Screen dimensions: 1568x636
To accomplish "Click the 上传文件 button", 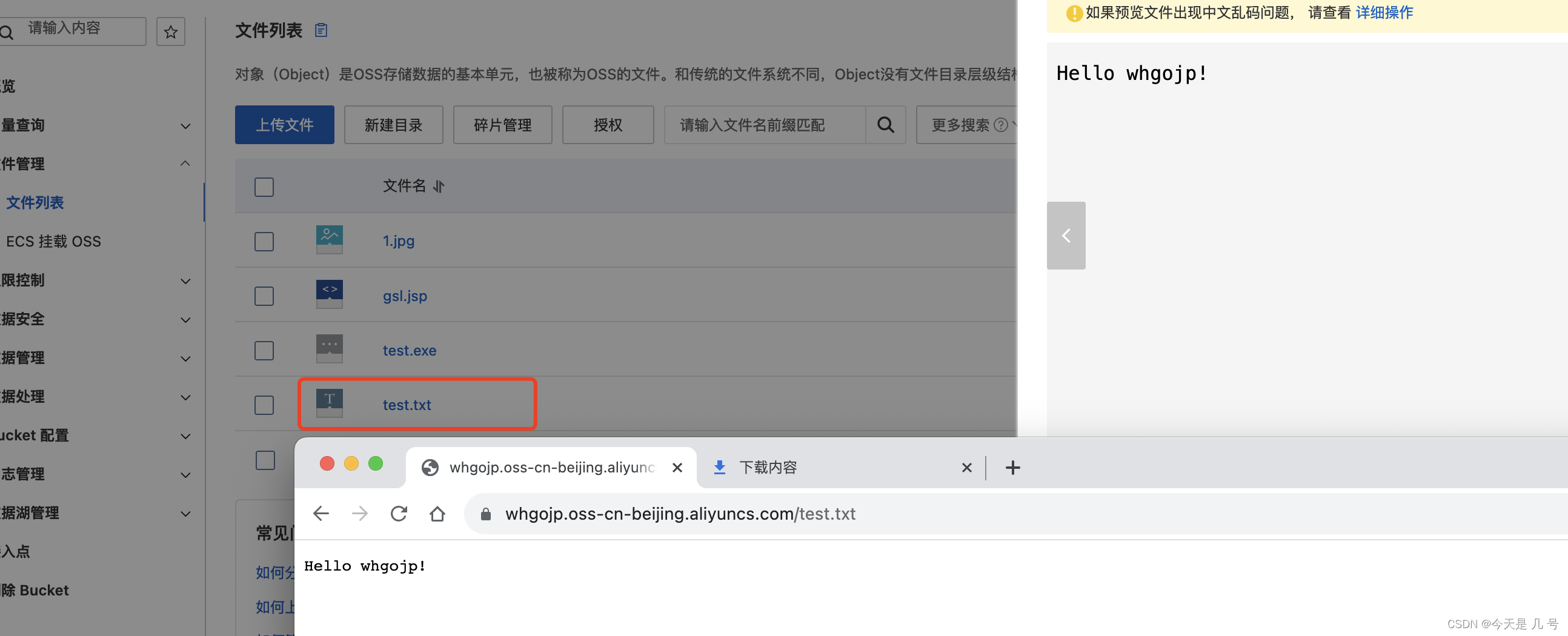I will [284, 125].
